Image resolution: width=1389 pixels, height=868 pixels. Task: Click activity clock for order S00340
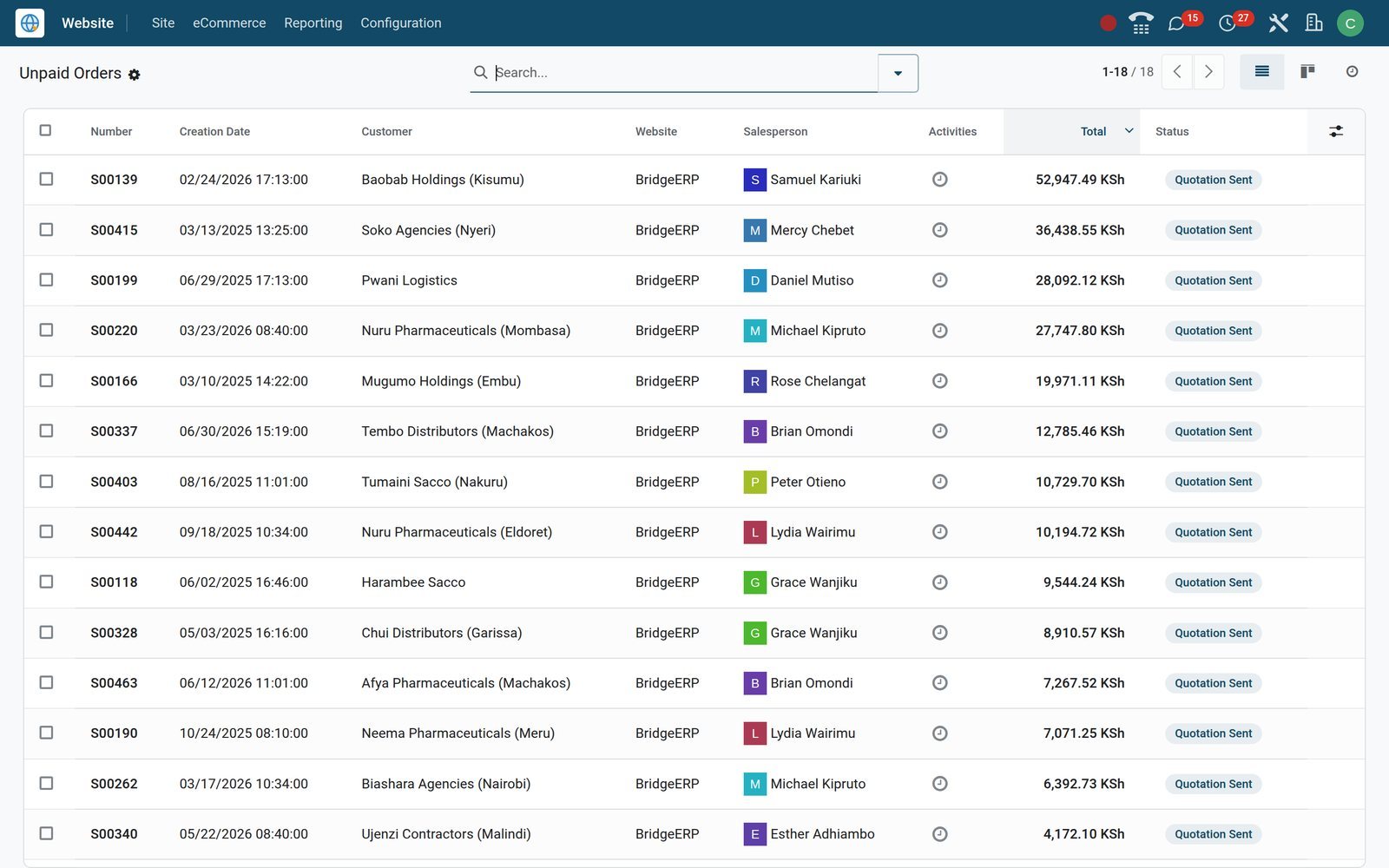click(939, 834)
